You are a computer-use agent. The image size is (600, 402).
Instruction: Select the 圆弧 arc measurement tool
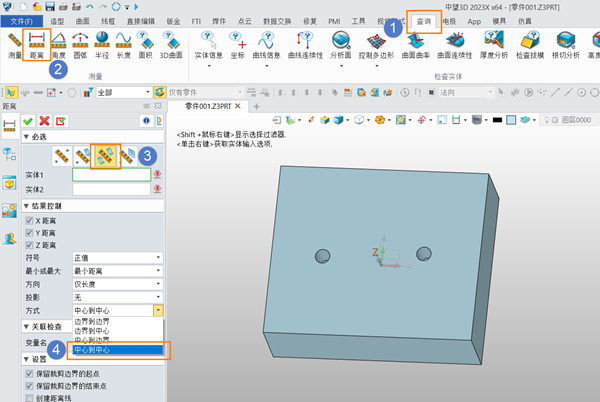pos(80,45)
